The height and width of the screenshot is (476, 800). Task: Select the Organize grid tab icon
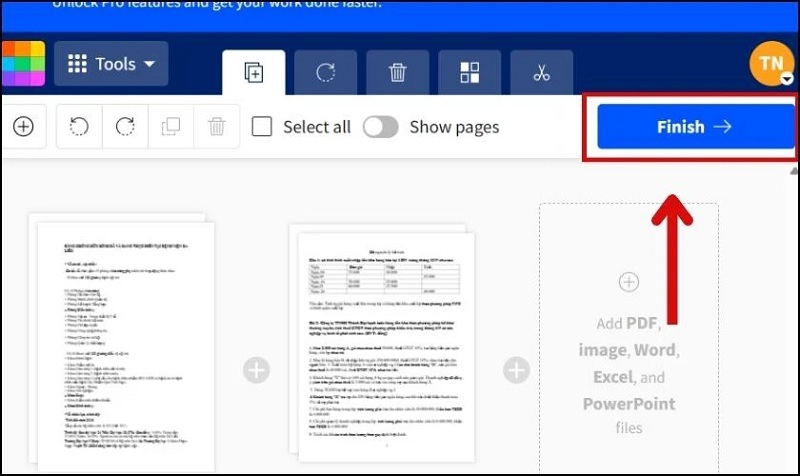pos(469,73)
